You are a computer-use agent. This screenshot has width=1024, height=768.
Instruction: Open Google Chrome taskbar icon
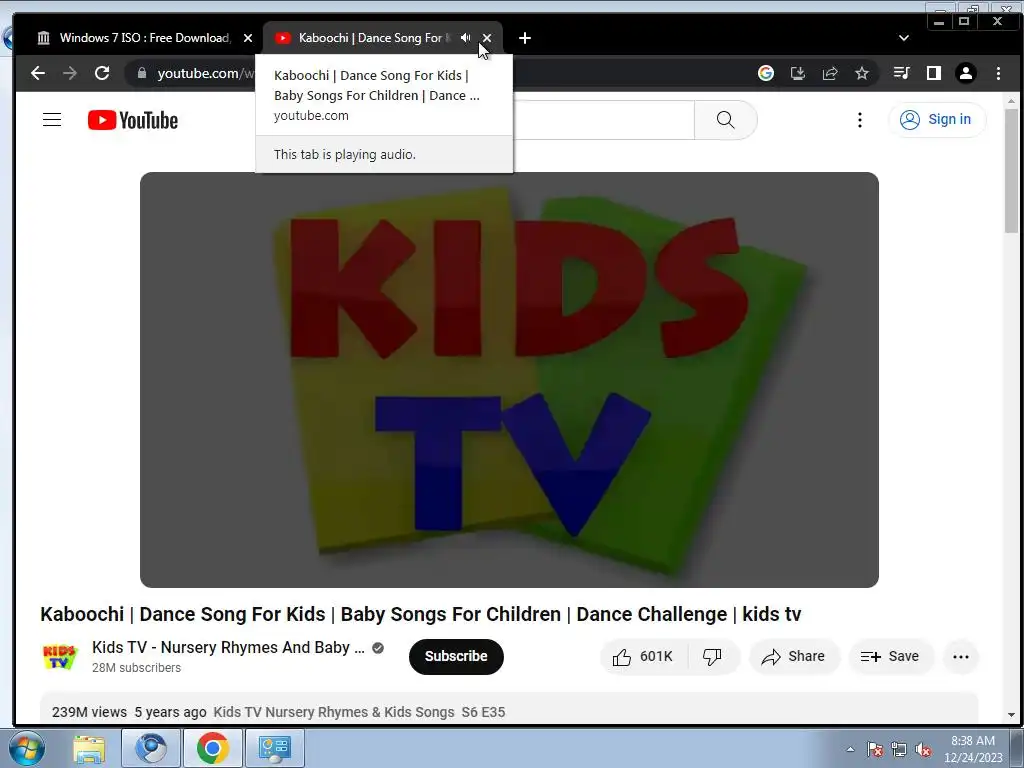212,748
